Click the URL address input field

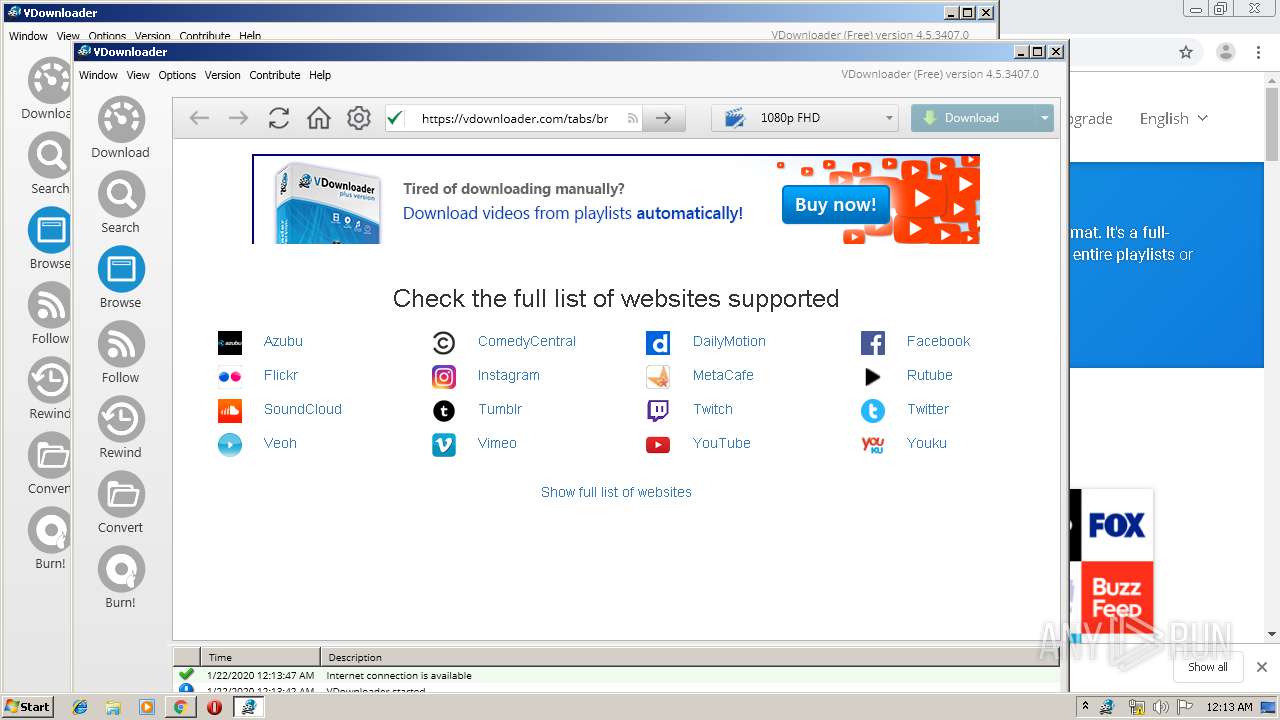tap(515, 118)
